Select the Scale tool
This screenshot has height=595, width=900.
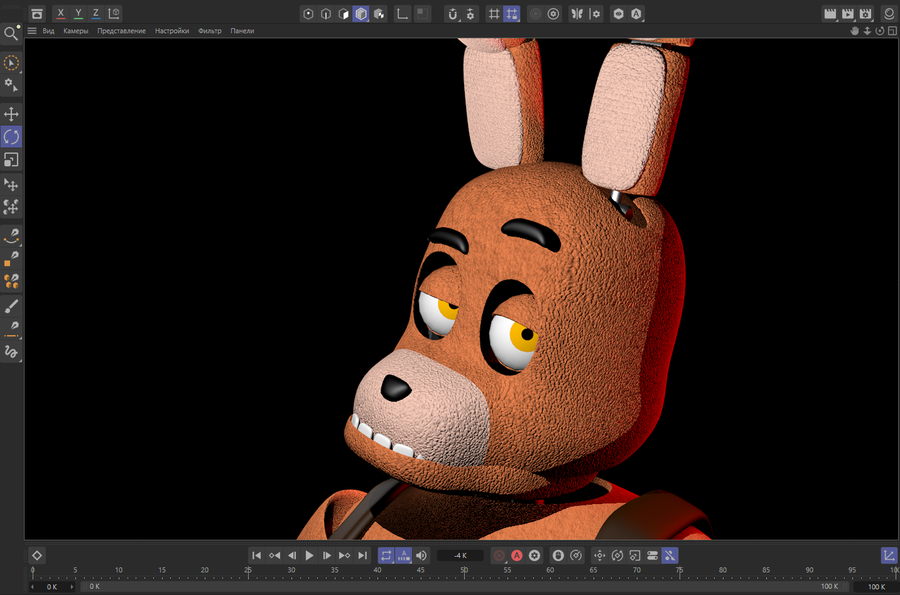[11, 160]
